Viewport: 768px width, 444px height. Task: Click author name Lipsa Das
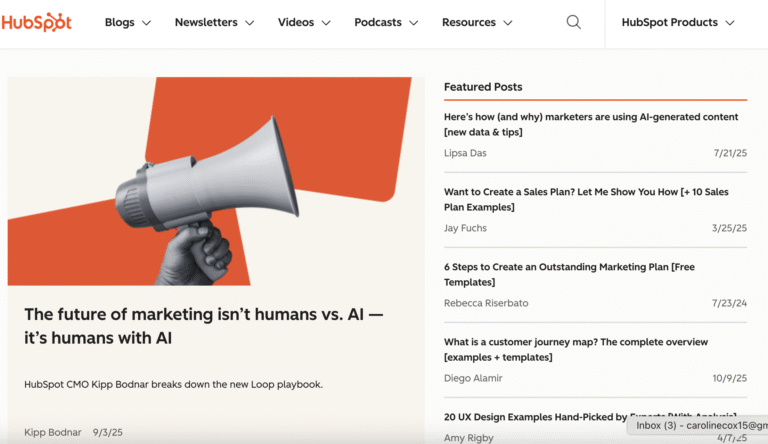click(x=465, y=153)
